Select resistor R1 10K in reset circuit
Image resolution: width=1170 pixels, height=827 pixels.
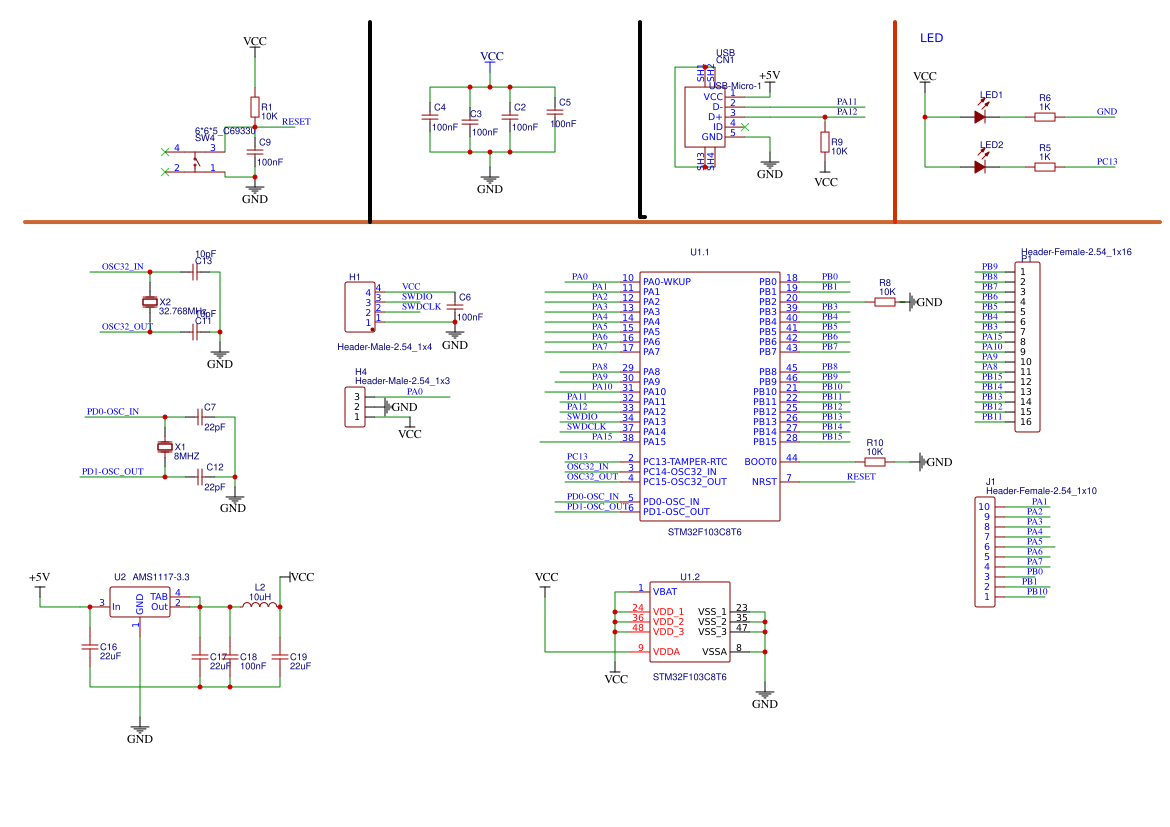254,107
